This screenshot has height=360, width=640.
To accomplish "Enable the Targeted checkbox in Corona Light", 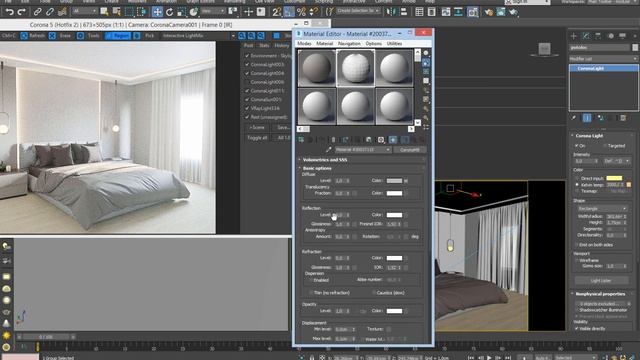I will click(x=605, y=146).
